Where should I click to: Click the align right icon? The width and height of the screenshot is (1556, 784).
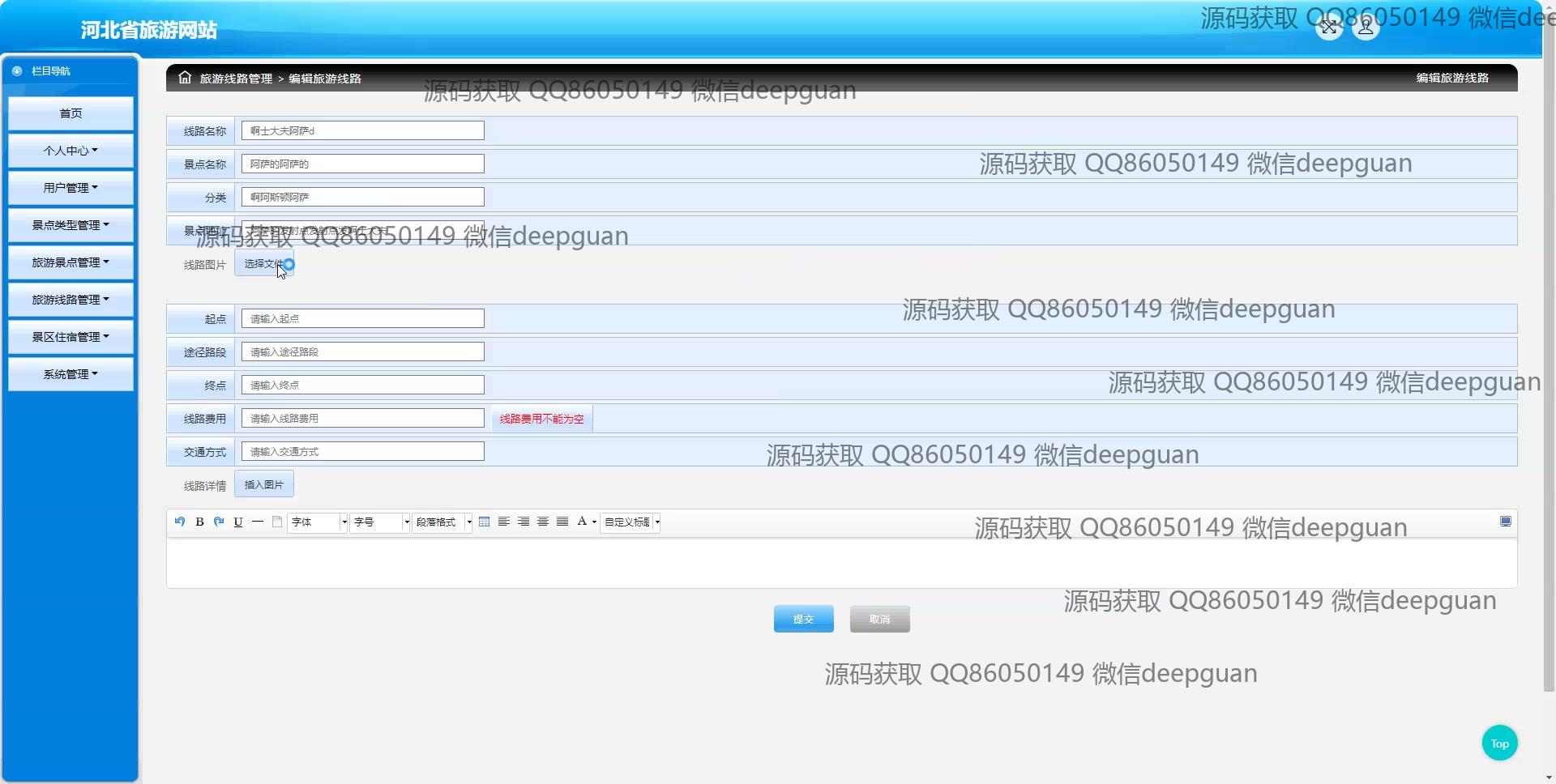524,522
